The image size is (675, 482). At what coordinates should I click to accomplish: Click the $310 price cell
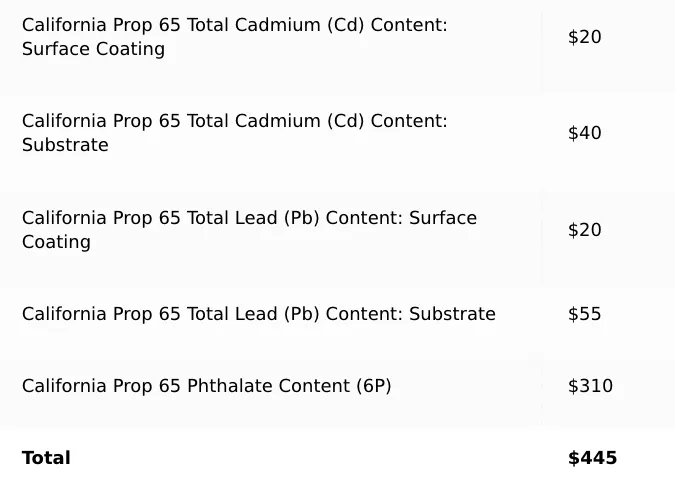point(590,386)
